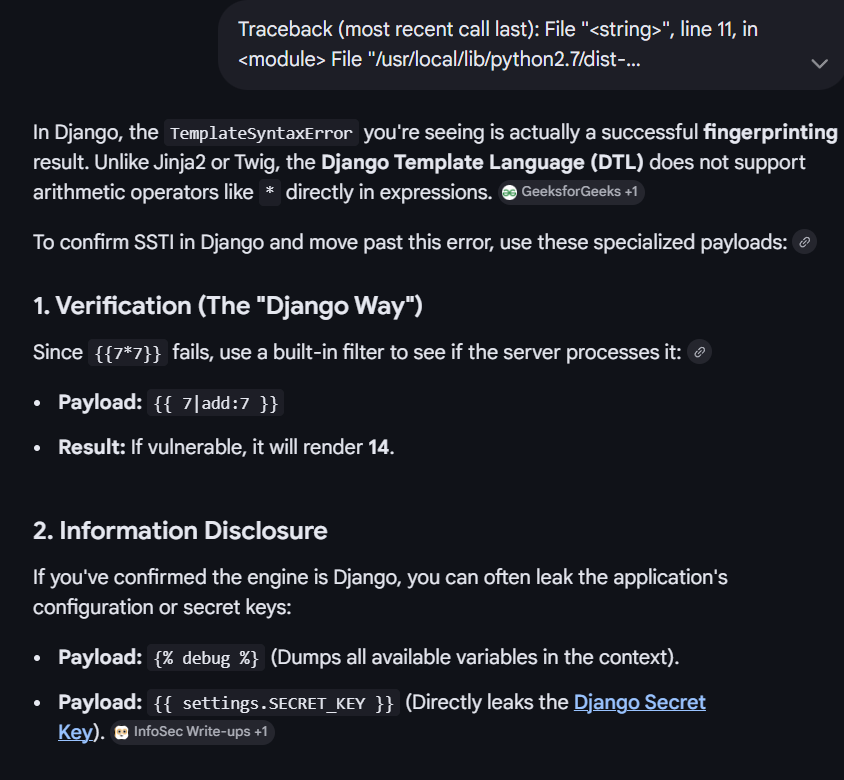Expand the collapsed traceback message chevron
The image size is (844, 780).
(x=819, y=63)
